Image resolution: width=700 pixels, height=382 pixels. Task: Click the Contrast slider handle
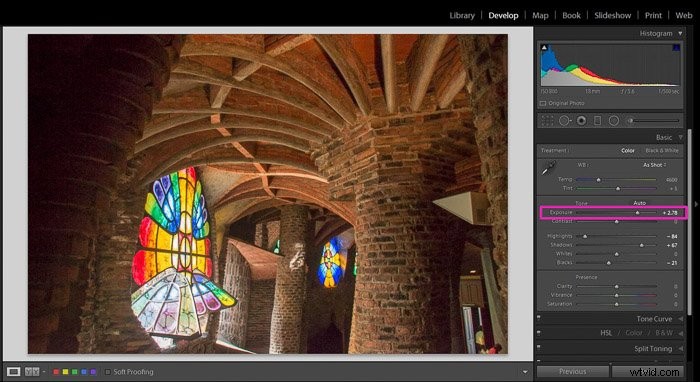click(617, 221)
